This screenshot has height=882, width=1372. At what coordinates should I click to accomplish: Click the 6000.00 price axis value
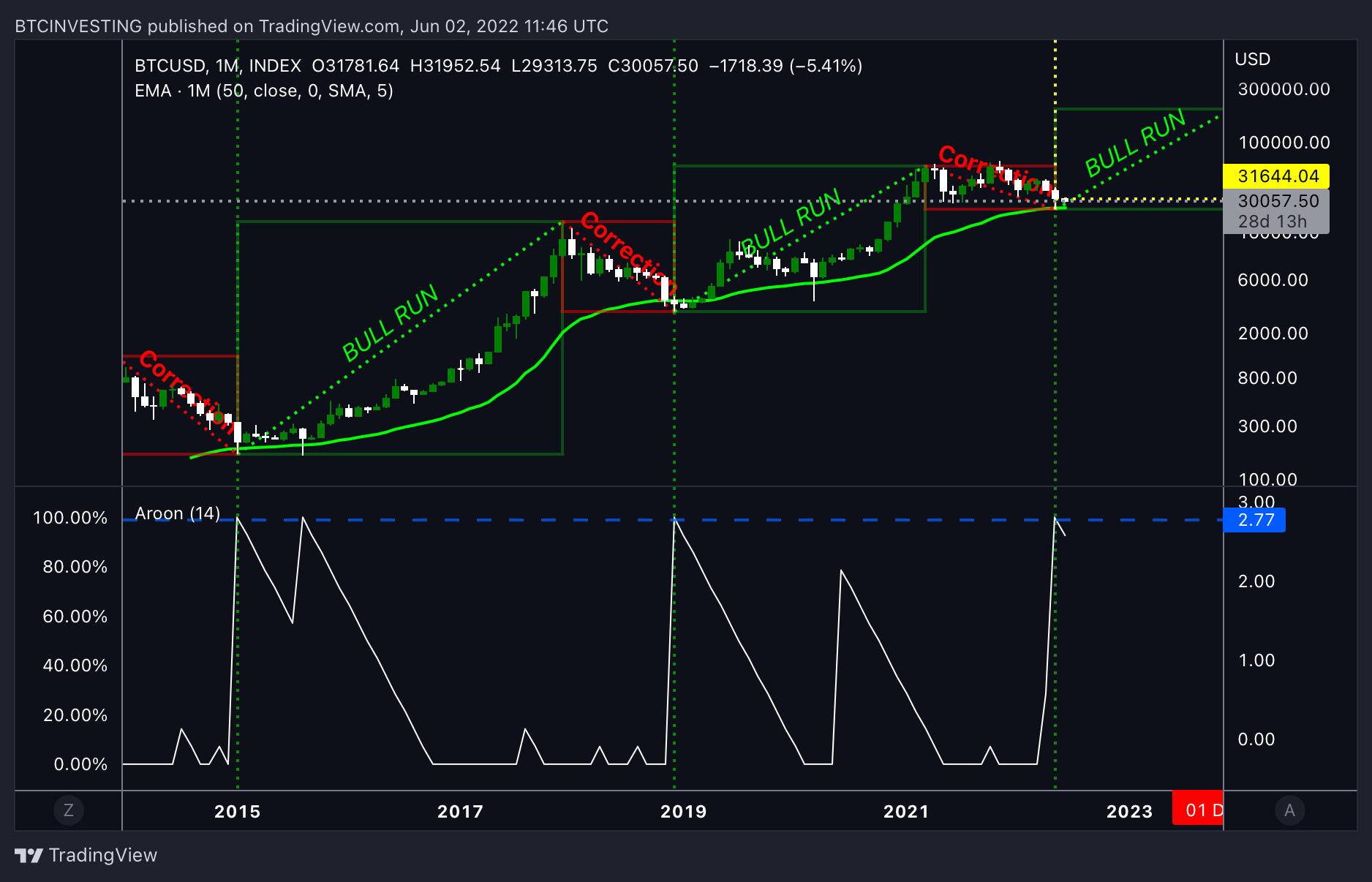1273,280
